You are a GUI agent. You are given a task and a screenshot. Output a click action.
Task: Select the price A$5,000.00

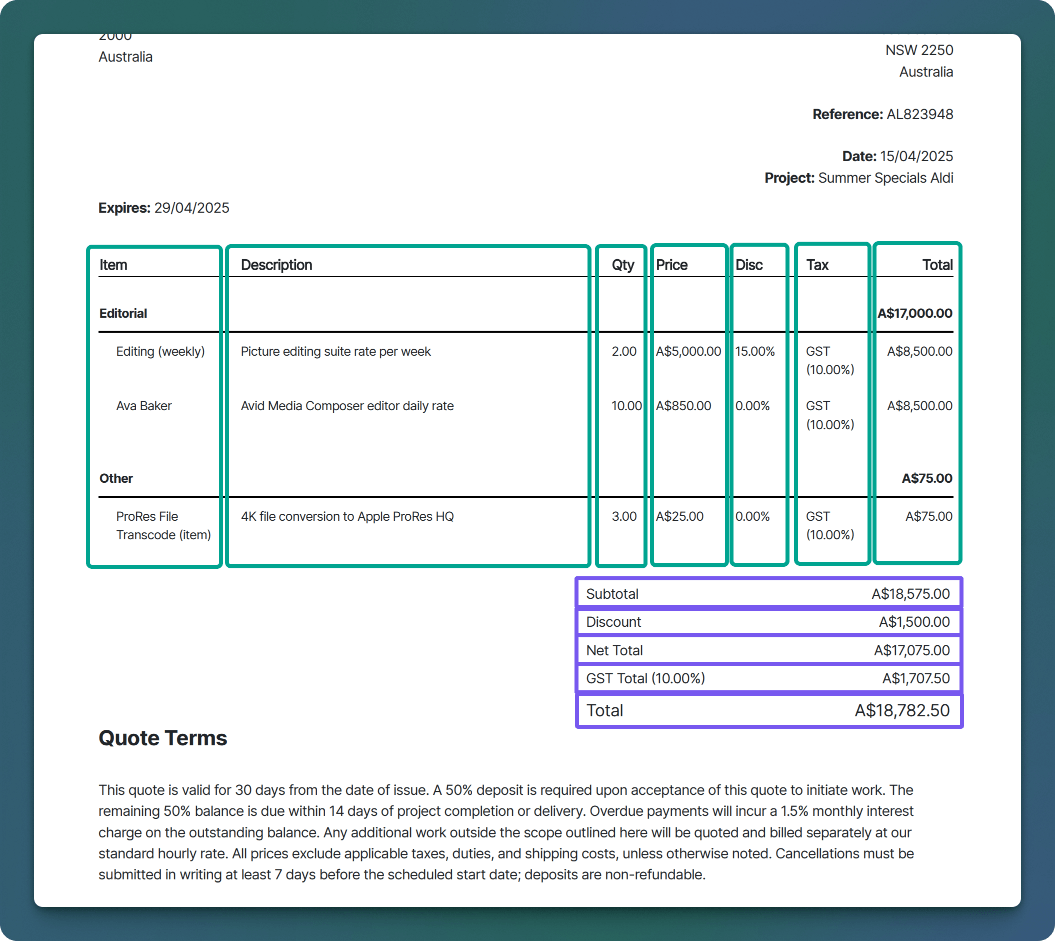coord(688,352)
